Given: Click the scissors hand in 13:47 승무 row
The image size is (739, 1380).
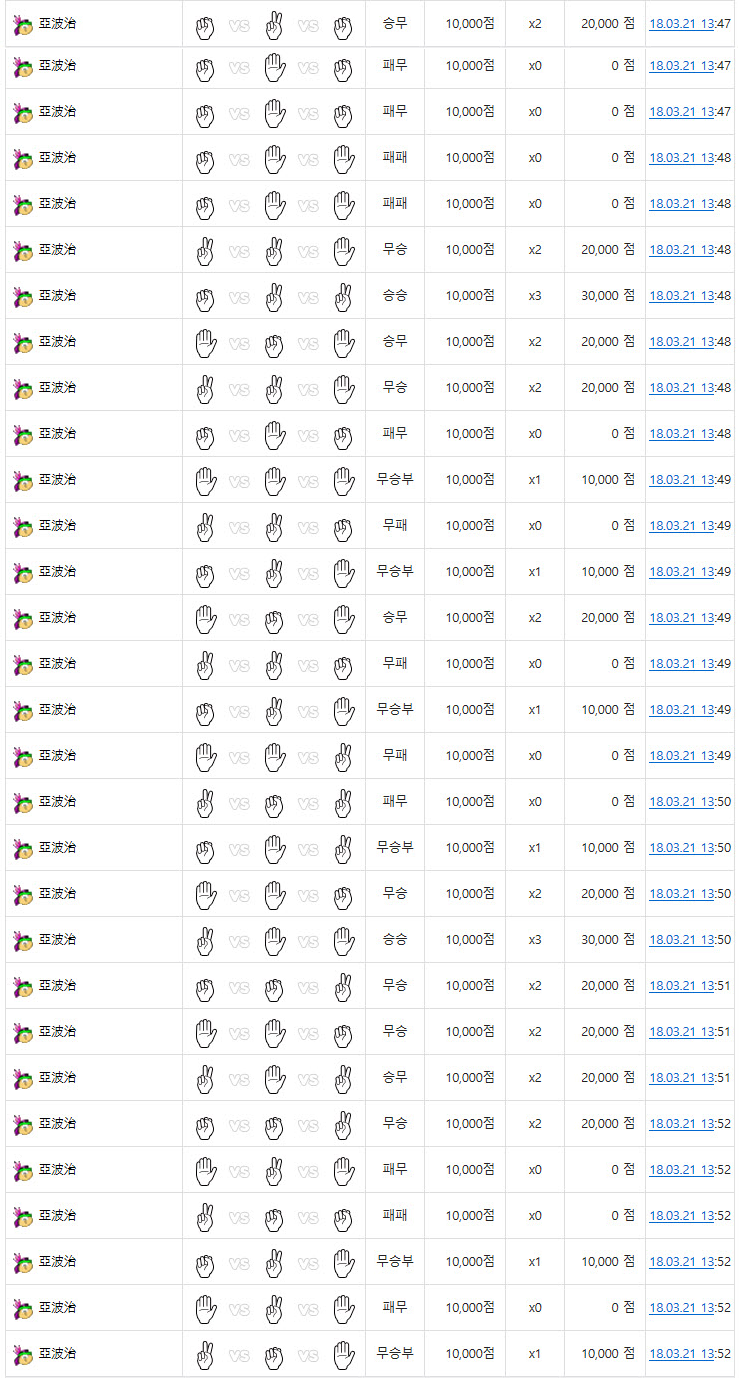Looking at the screenshot, I should [x=274, y=24].
